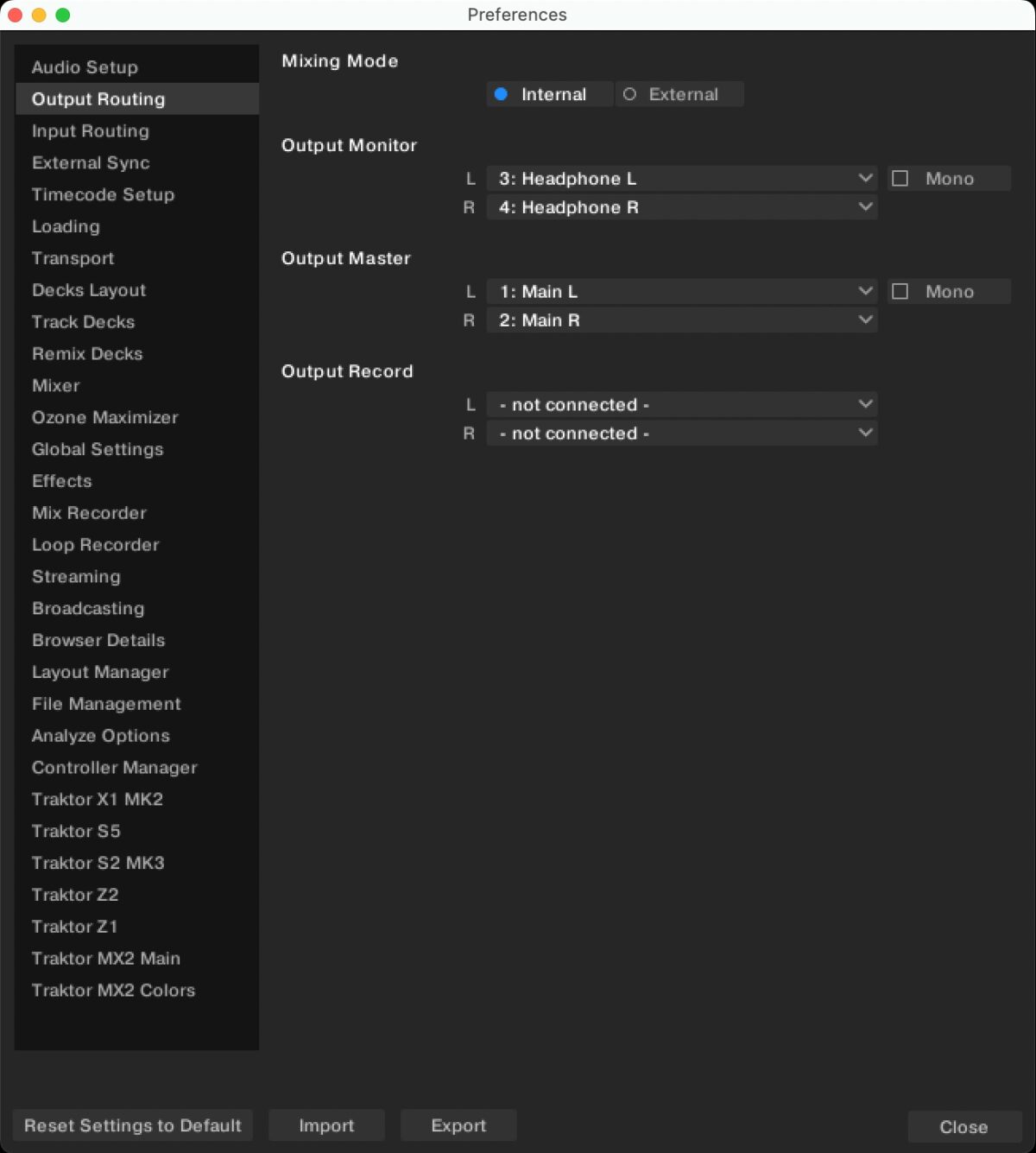The image size is (1036, 1153).
Task: Open the Output Record left channel dropdown
Action: pos(682,404)
